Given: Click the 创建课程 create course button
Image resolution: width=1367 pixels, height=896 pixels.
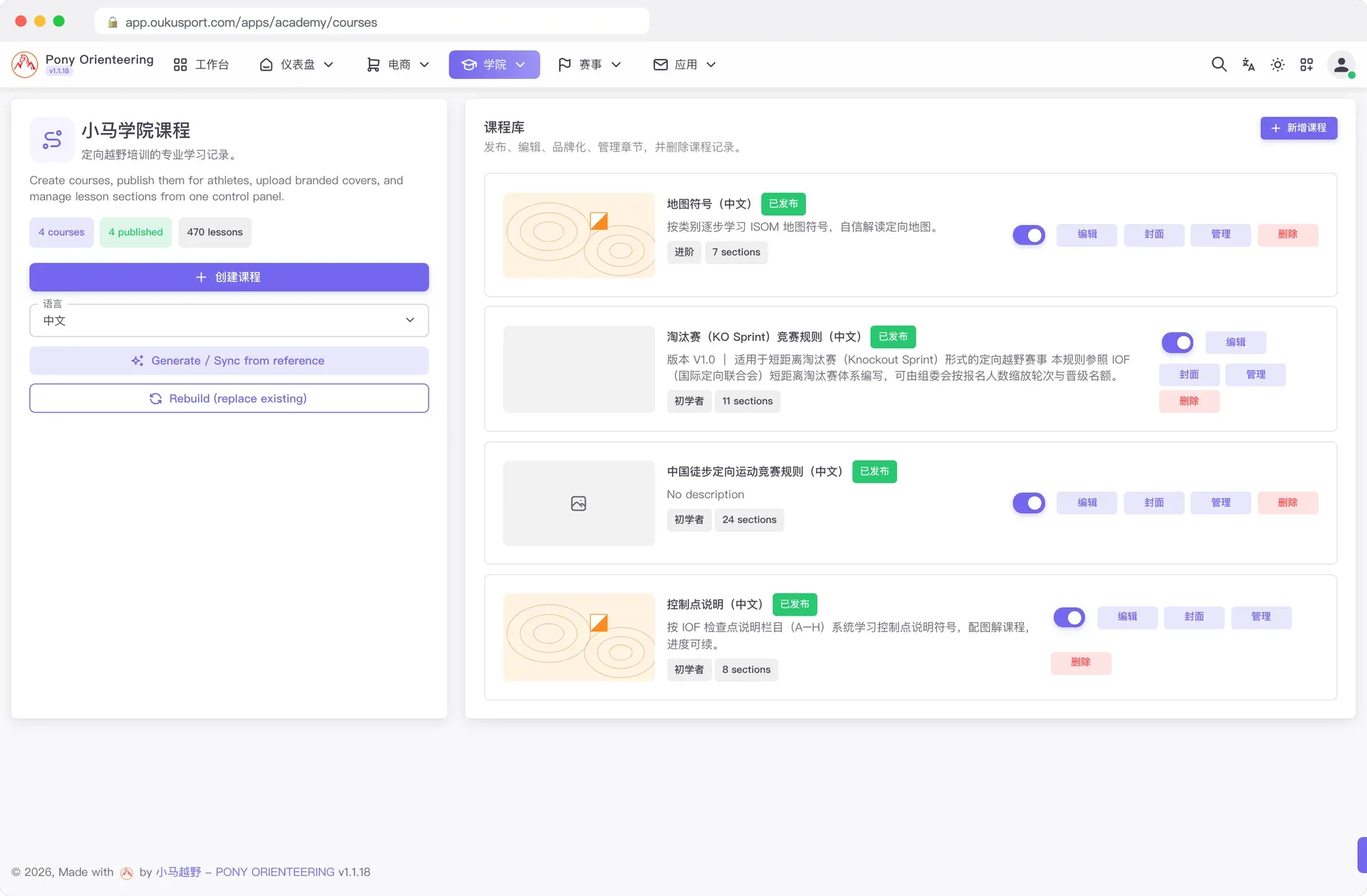Looking at the screenshot, I should point(229,277).
